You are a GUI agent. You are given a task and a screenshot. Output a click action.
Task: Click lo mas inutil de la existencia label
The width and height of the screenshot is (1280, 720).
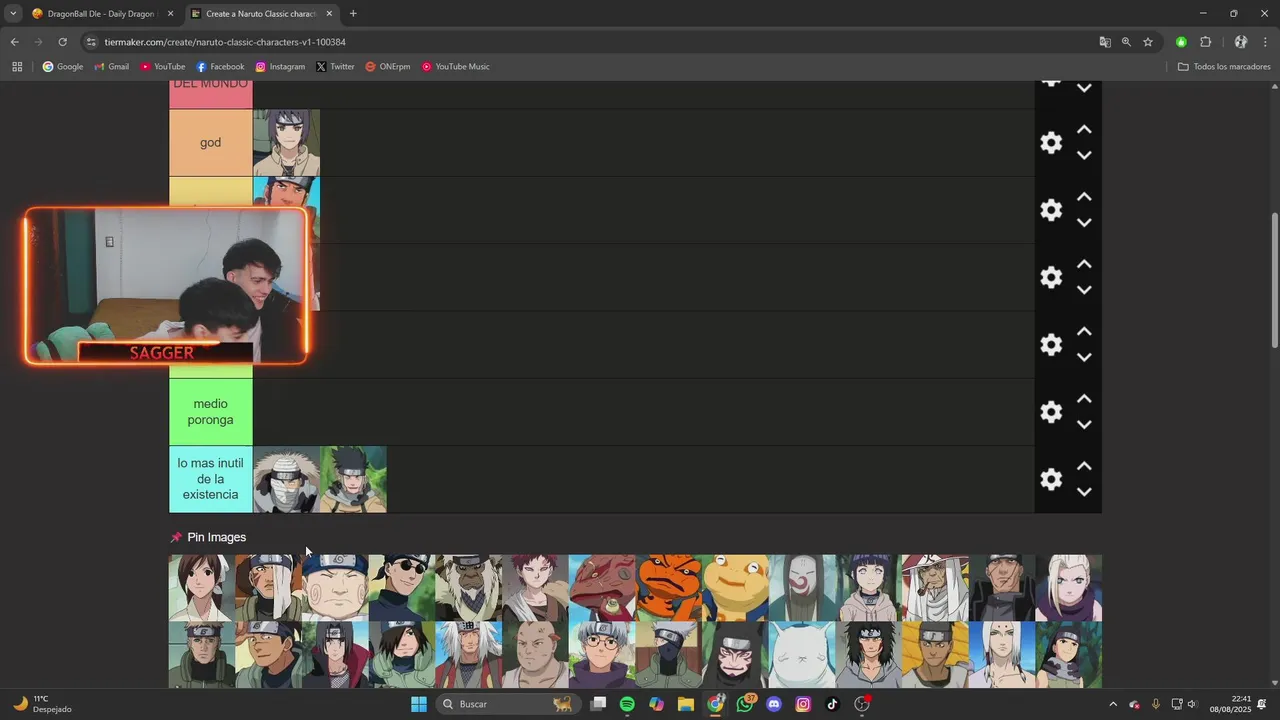click(210, 479)
